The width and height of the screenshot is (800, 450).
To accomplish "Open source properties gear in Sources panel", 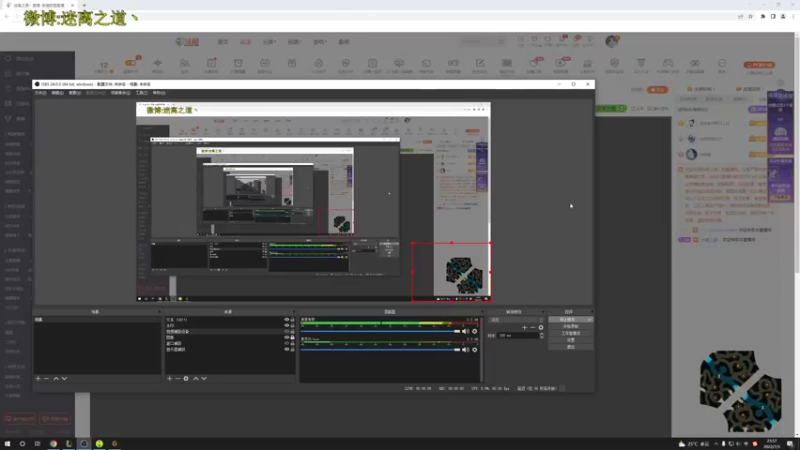I will pos(186,379).
